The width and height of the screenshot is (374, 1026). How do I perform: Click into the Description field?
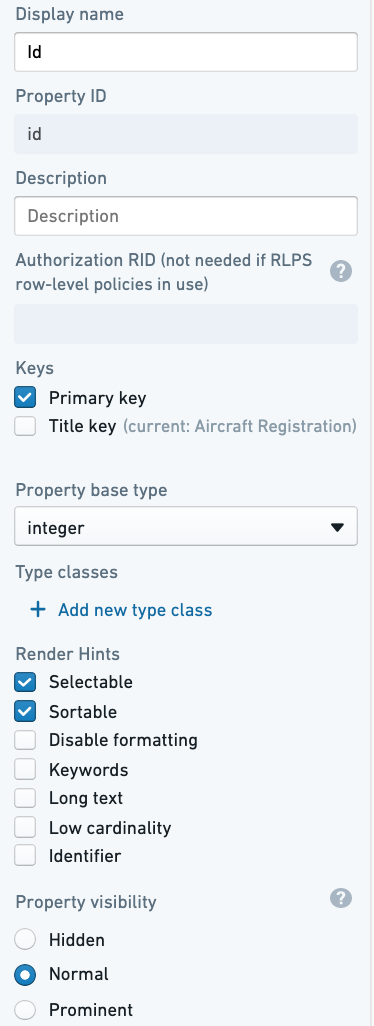click(186, 216)
